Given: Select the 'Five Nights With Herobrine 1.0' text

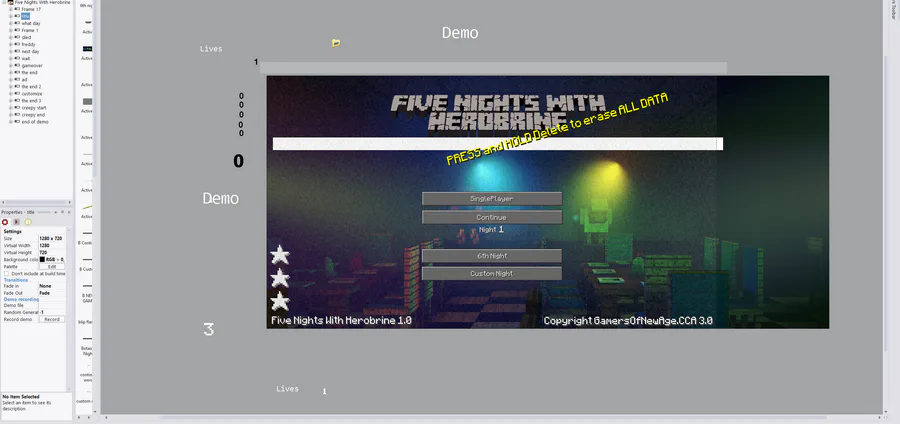Looking at the screenshot, I should point(342,321).
